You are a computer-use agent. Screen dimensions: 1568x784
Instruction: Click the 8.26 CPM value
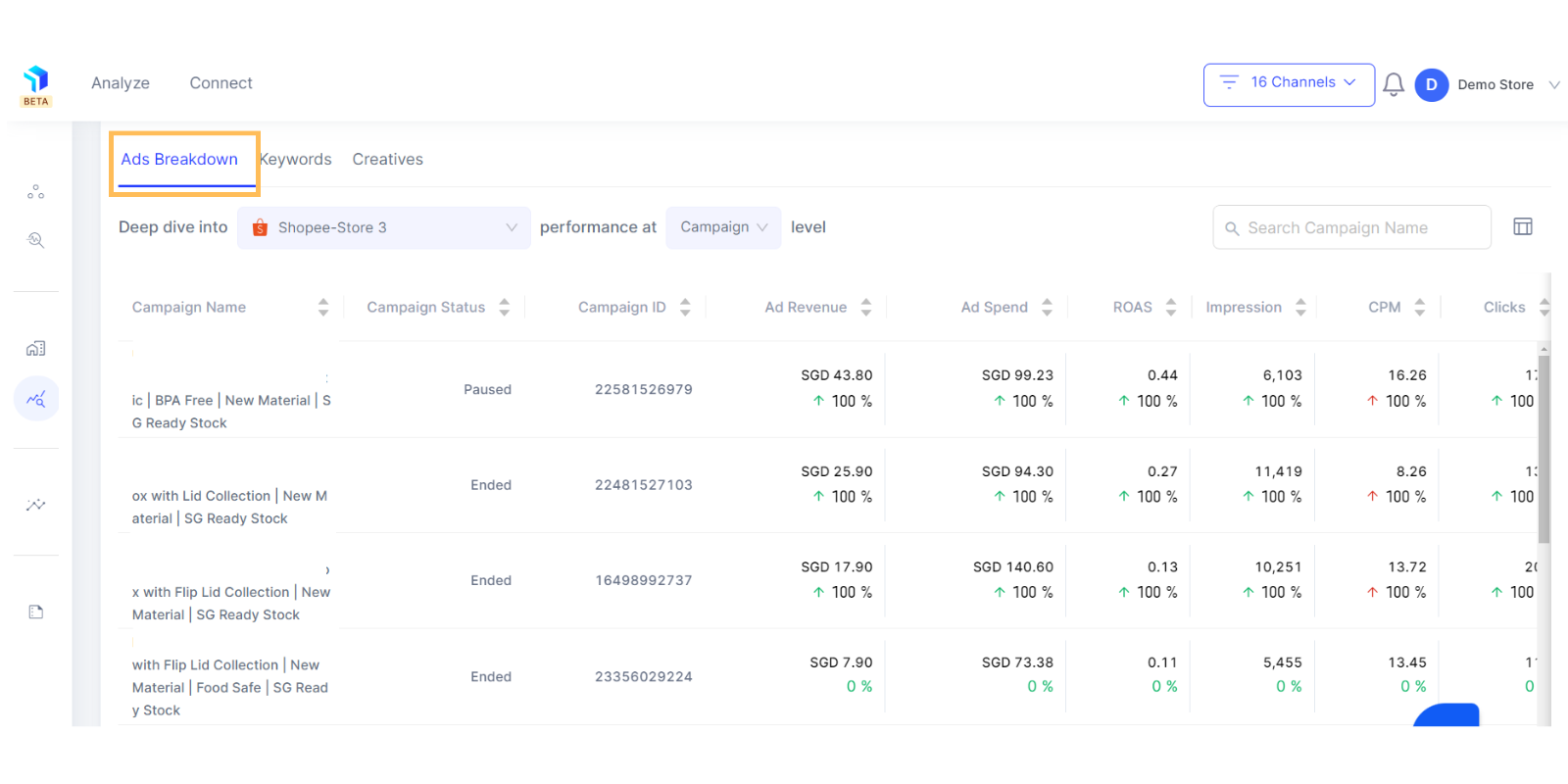pyautogui.click(x=1411, y=471)
